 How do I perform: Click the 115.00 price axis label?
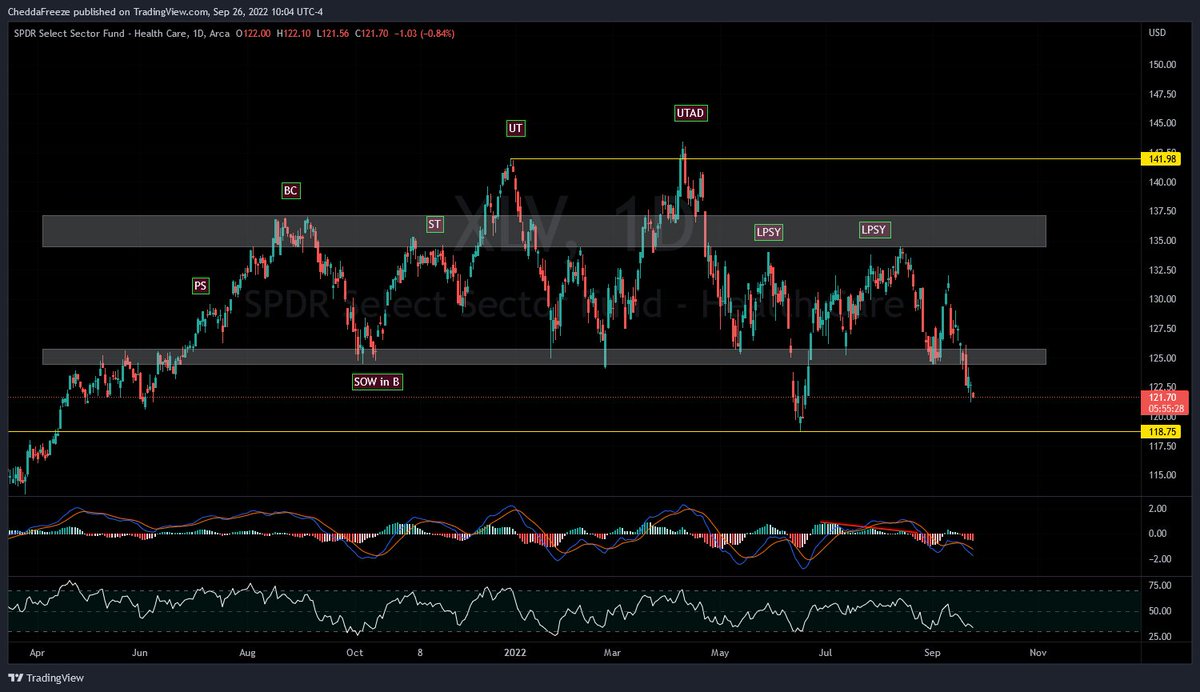coord(1162,475)
